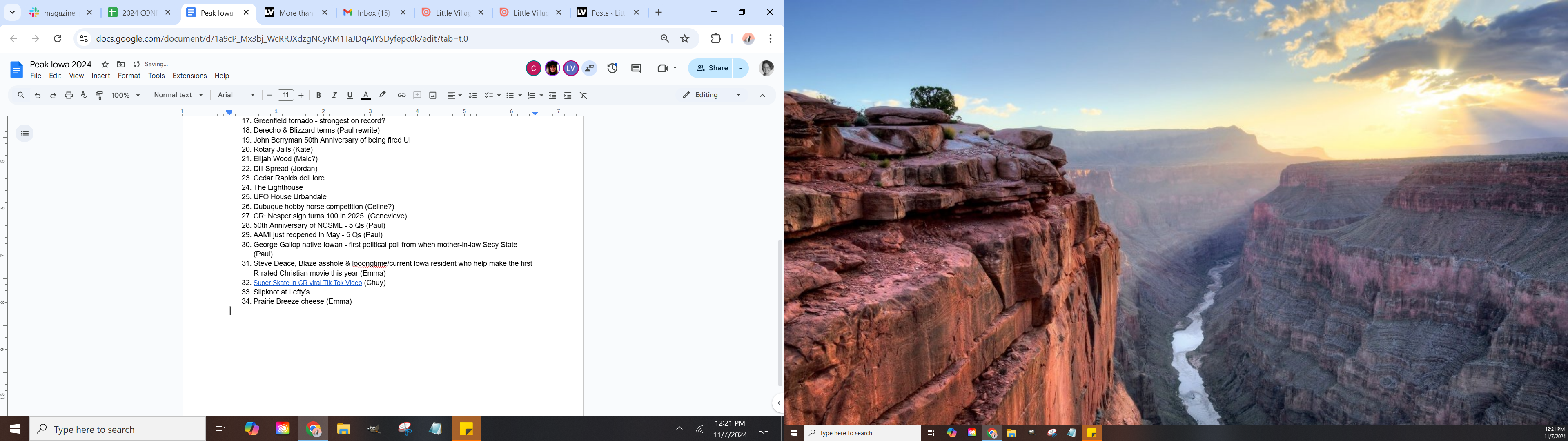Open the Insert menu
The width and height of the screenshot is (1568, 441).
pyautogui.click(x=100, y=76)
